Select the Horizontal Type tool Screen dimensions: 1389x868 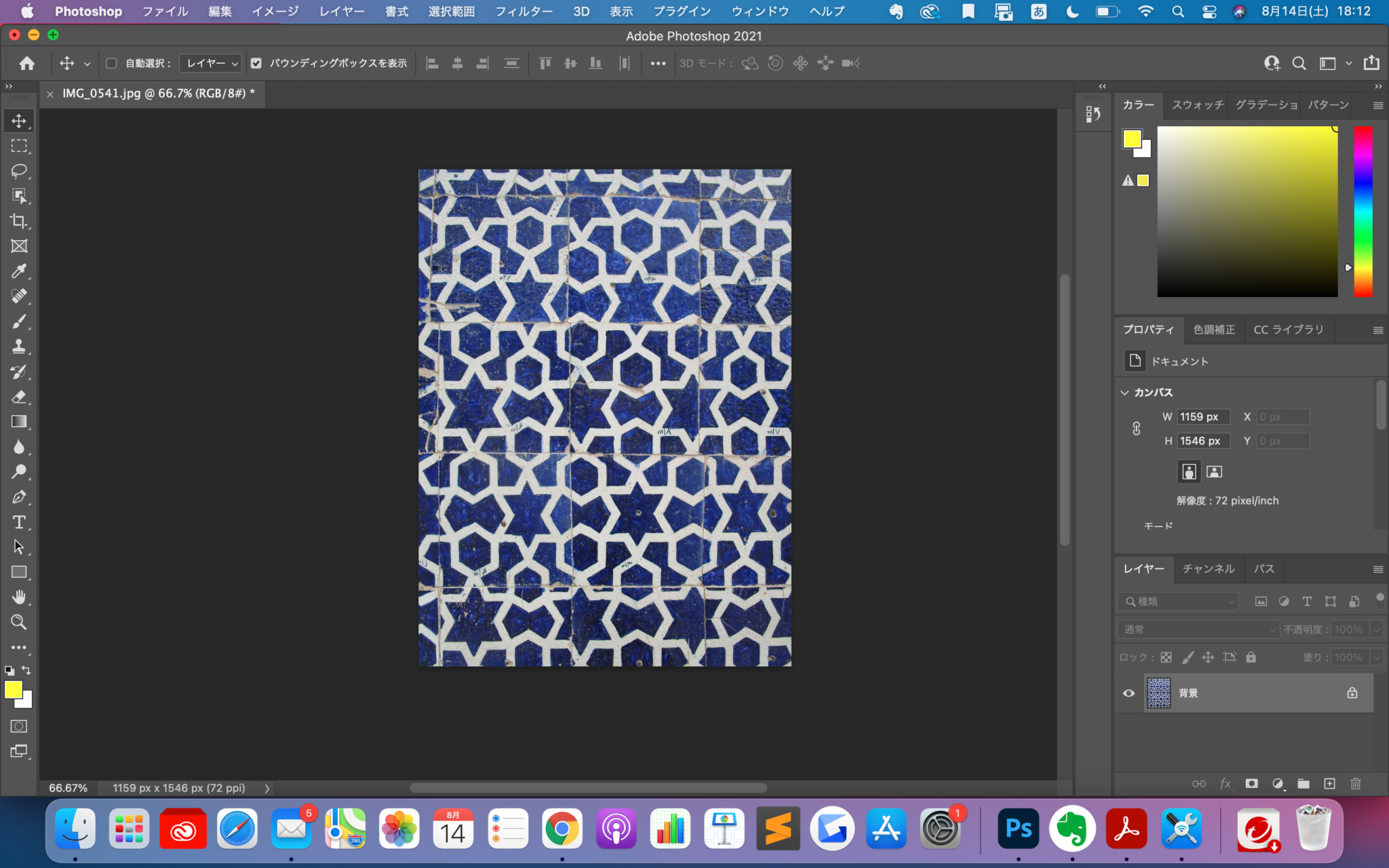tap(19, 522)
